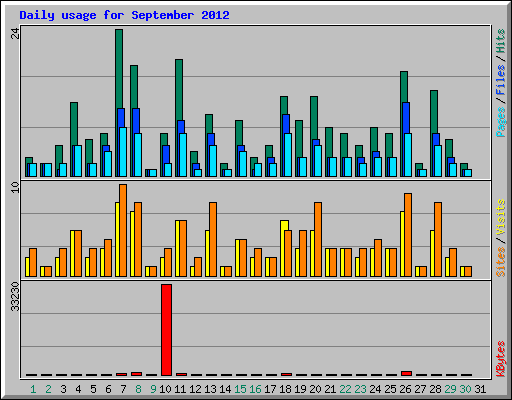Viewport: 512px width, 400px height.
Task: Click green day label "8" on the x-axis
Action: tap(138, 389)
